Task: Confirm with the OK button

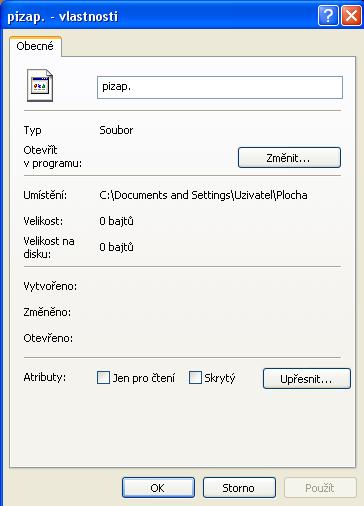Action: [158, 488]
